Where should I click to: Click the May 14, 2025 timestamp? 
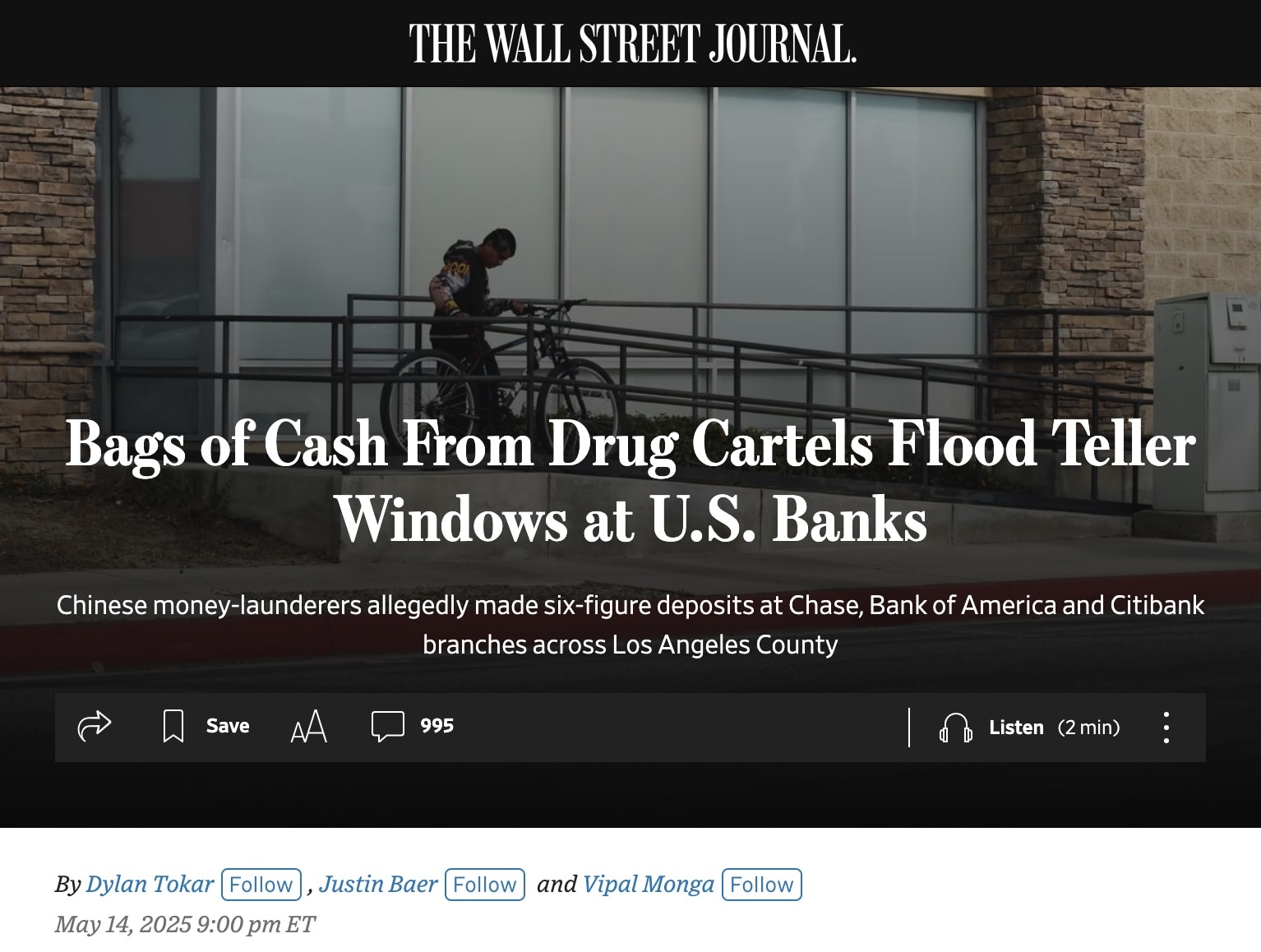pyautogui.click(x=185, y=925)
